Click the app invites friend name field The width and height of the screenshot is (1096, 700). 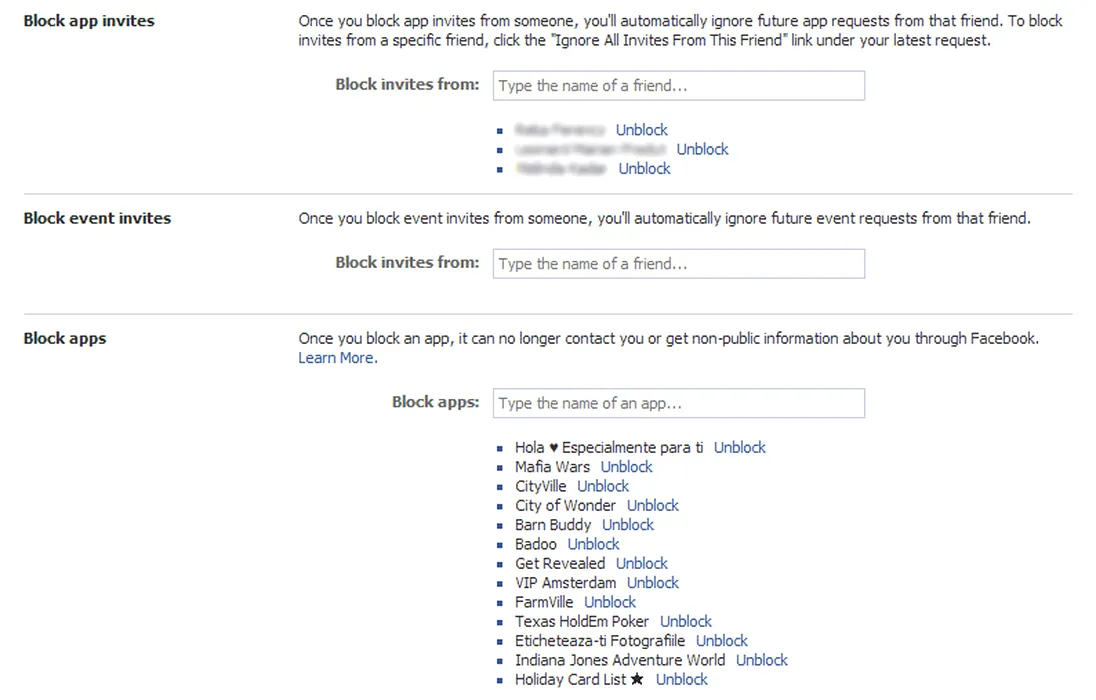click(x=678, y=86)
